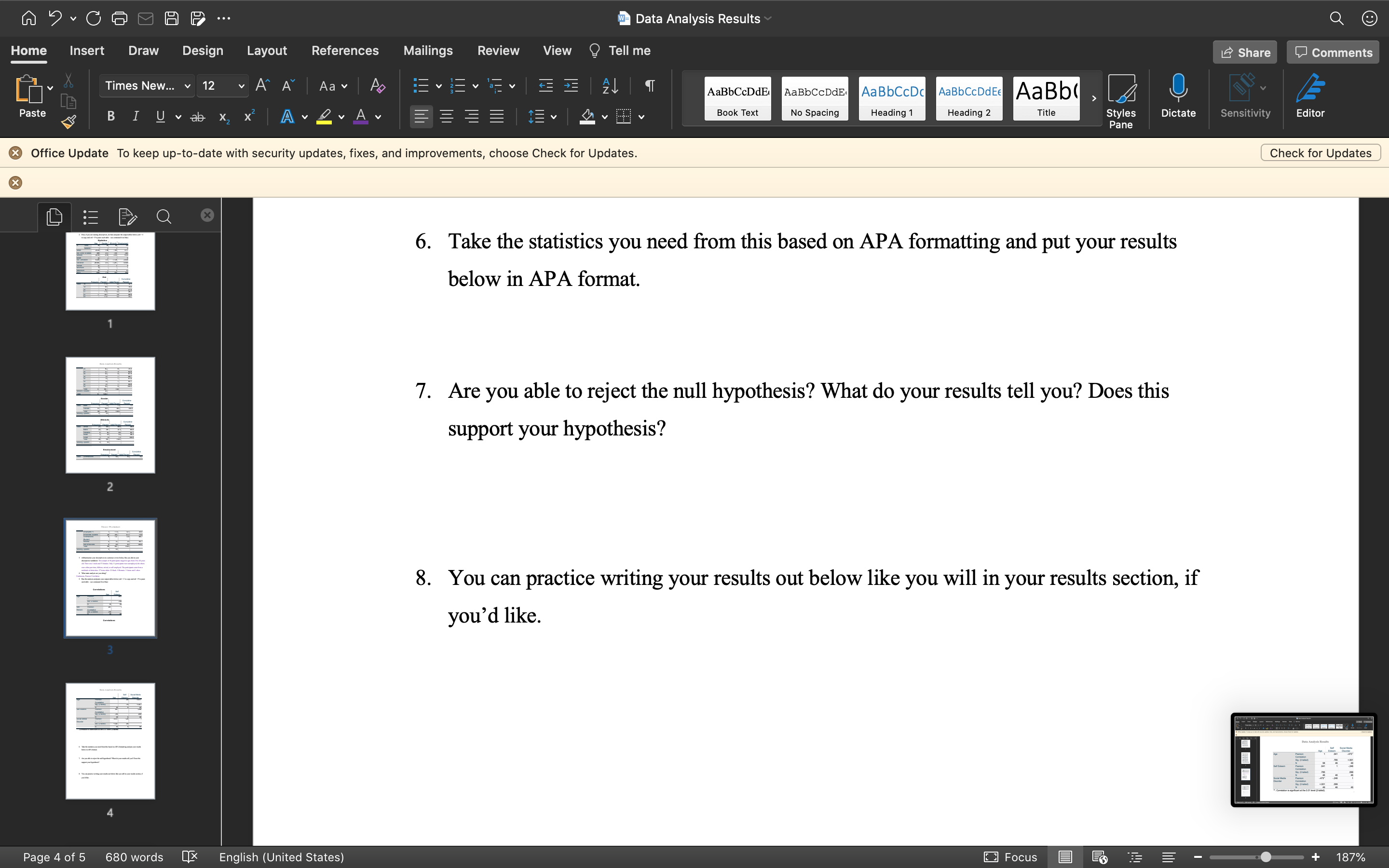Click Check for Updates button
The height and width of the screenshot is (868, 1389).
click(x=1320, y=153)
